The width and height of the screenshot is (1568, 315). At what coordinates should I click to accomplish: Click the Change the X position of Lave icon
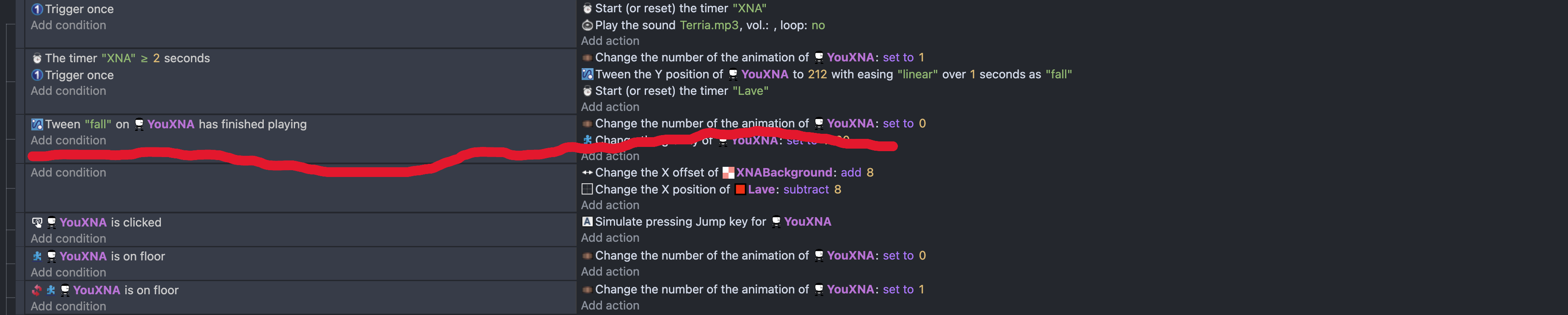coord(587,190)
